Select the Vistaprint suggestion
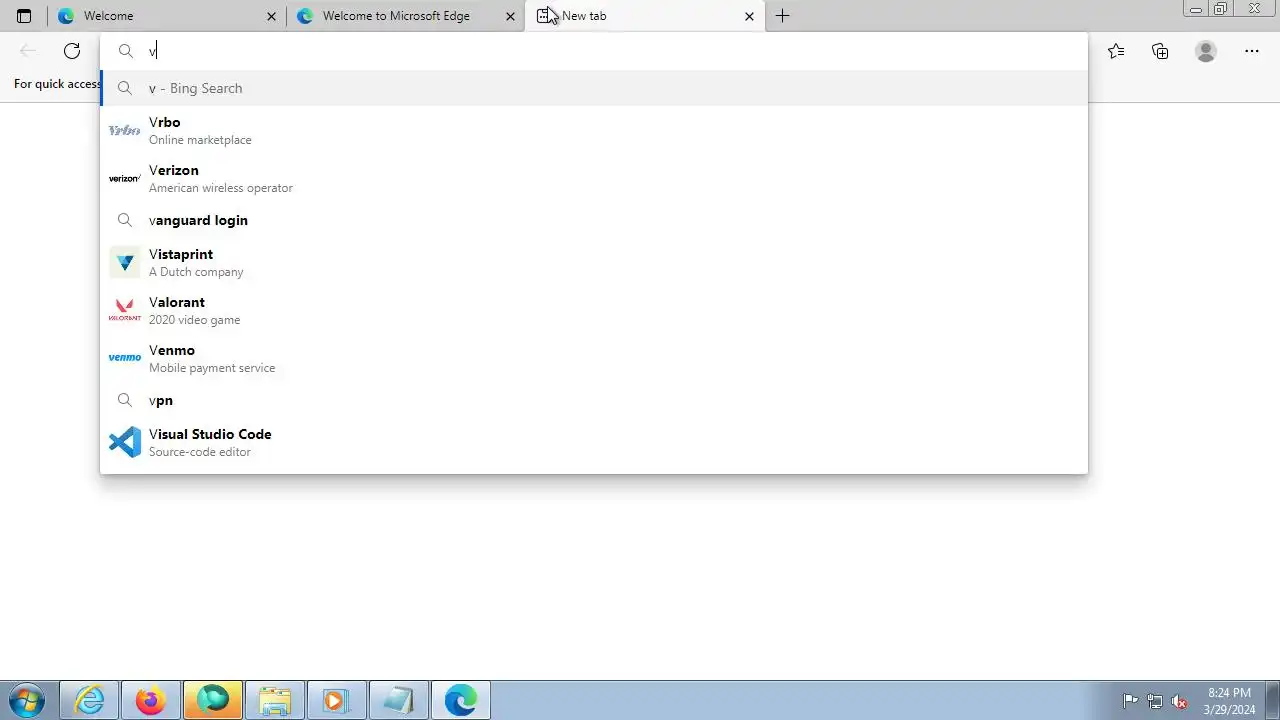 pyautogui.click(x=594, y=262)
